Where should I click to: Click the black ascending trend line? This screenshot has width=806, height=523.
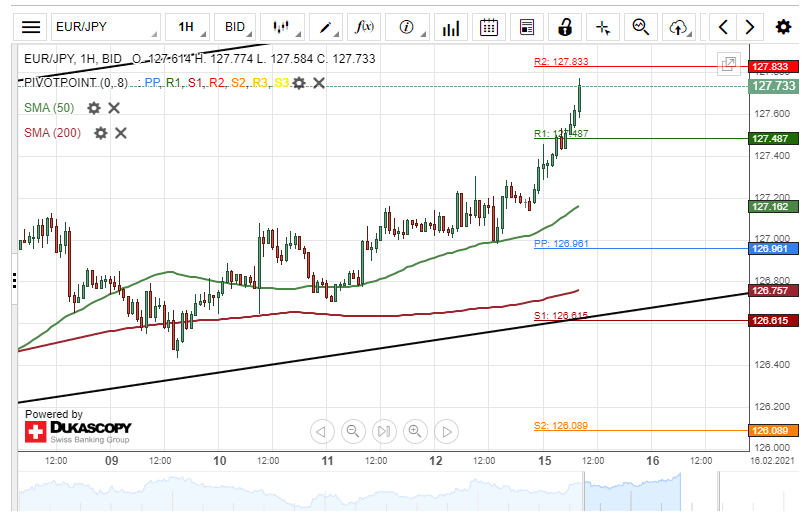383,348
